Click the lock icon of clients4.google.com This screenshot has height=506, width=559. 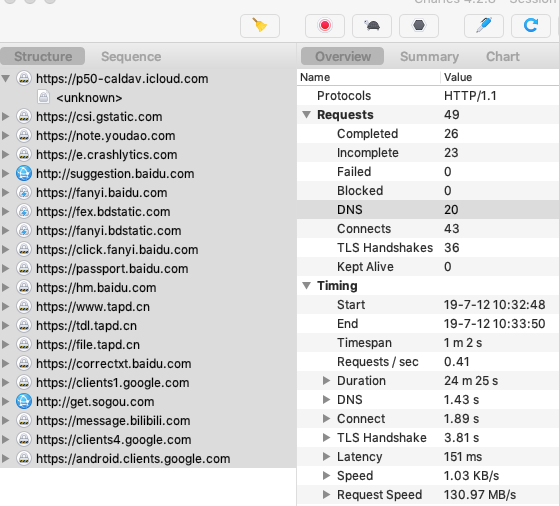click(24, 440)
